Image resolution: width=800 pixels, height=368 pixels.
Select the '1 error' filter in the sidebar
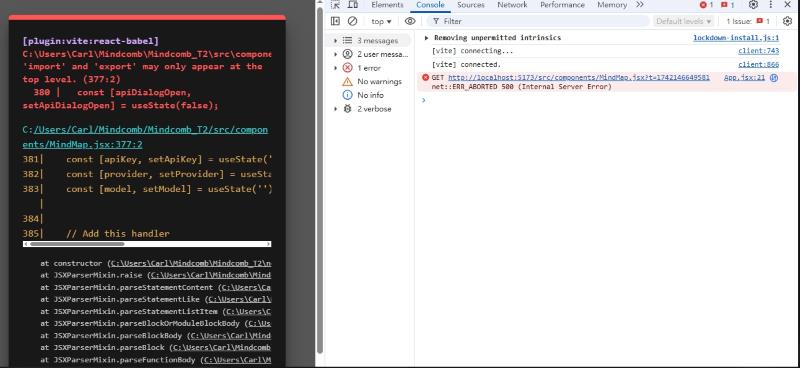click(x=368, y=68)
